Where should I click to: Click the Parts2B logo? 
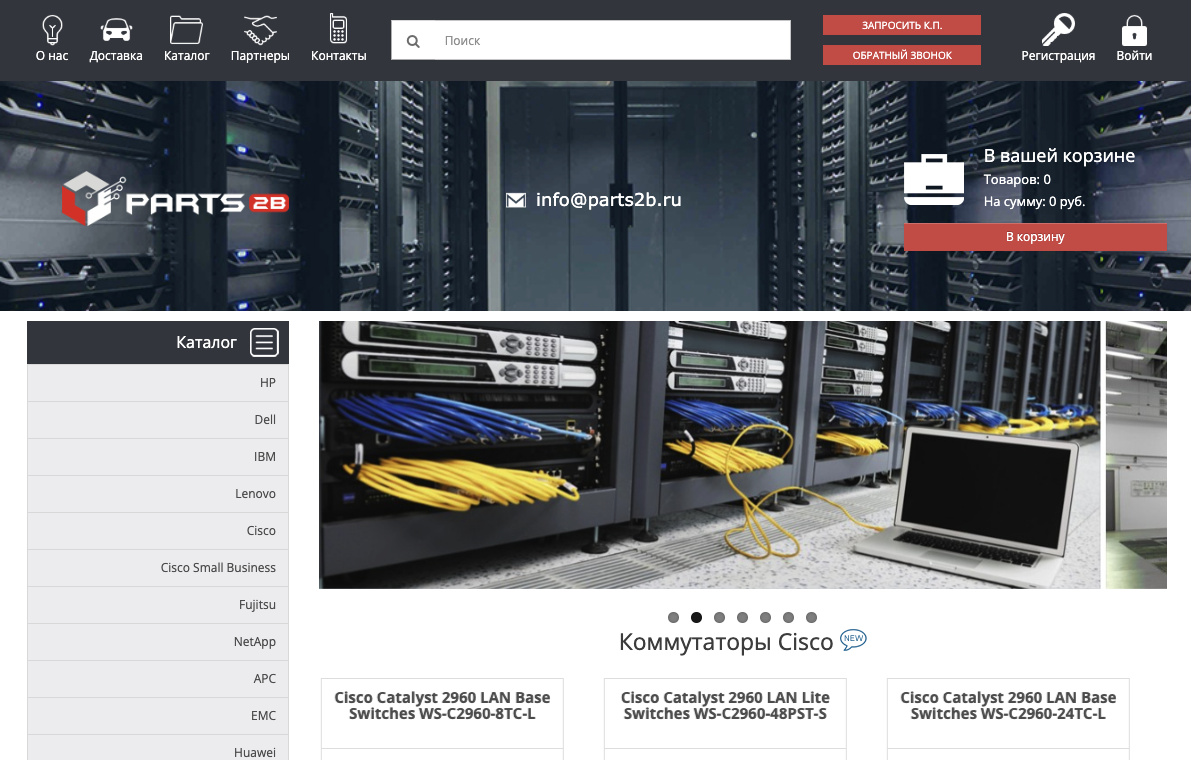(x=175, y=198)
